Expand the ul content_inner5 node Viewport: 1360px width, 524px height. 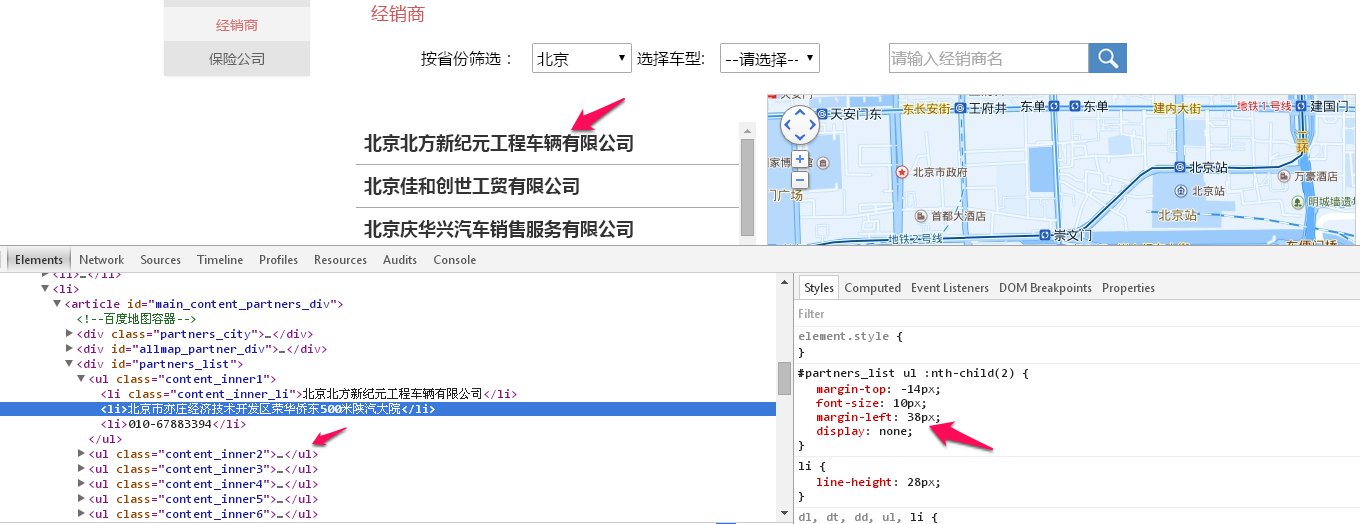tap(81, 499)
